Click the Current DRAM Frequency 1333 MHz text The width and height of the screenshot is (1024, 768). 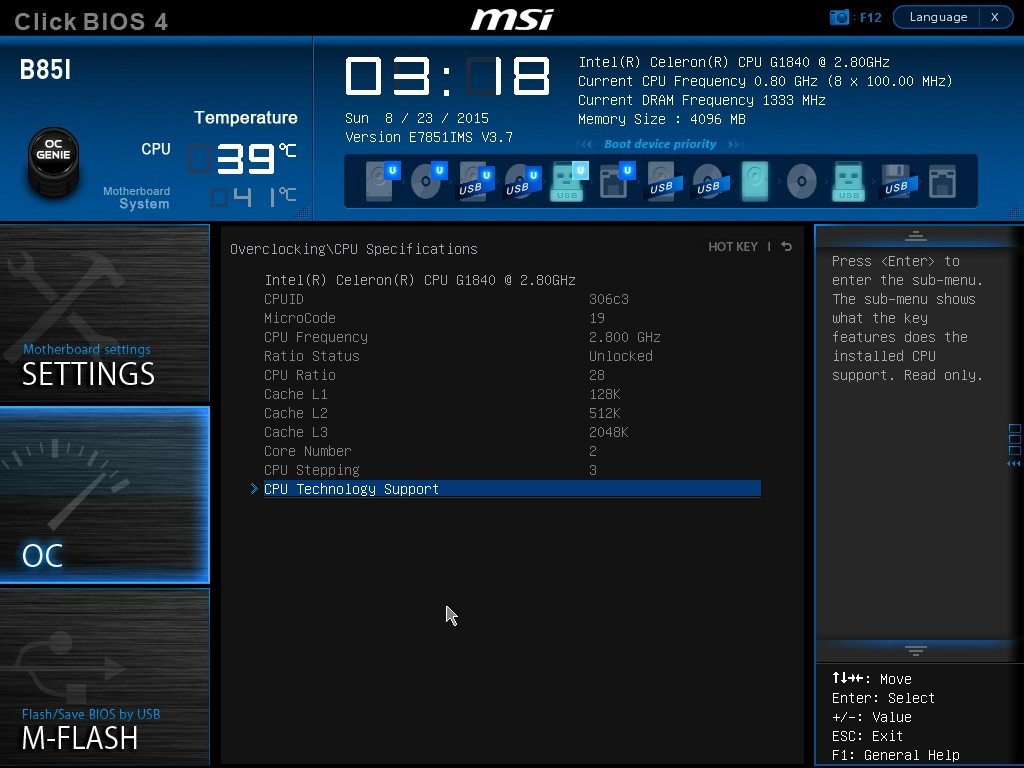tap(701, 100)
